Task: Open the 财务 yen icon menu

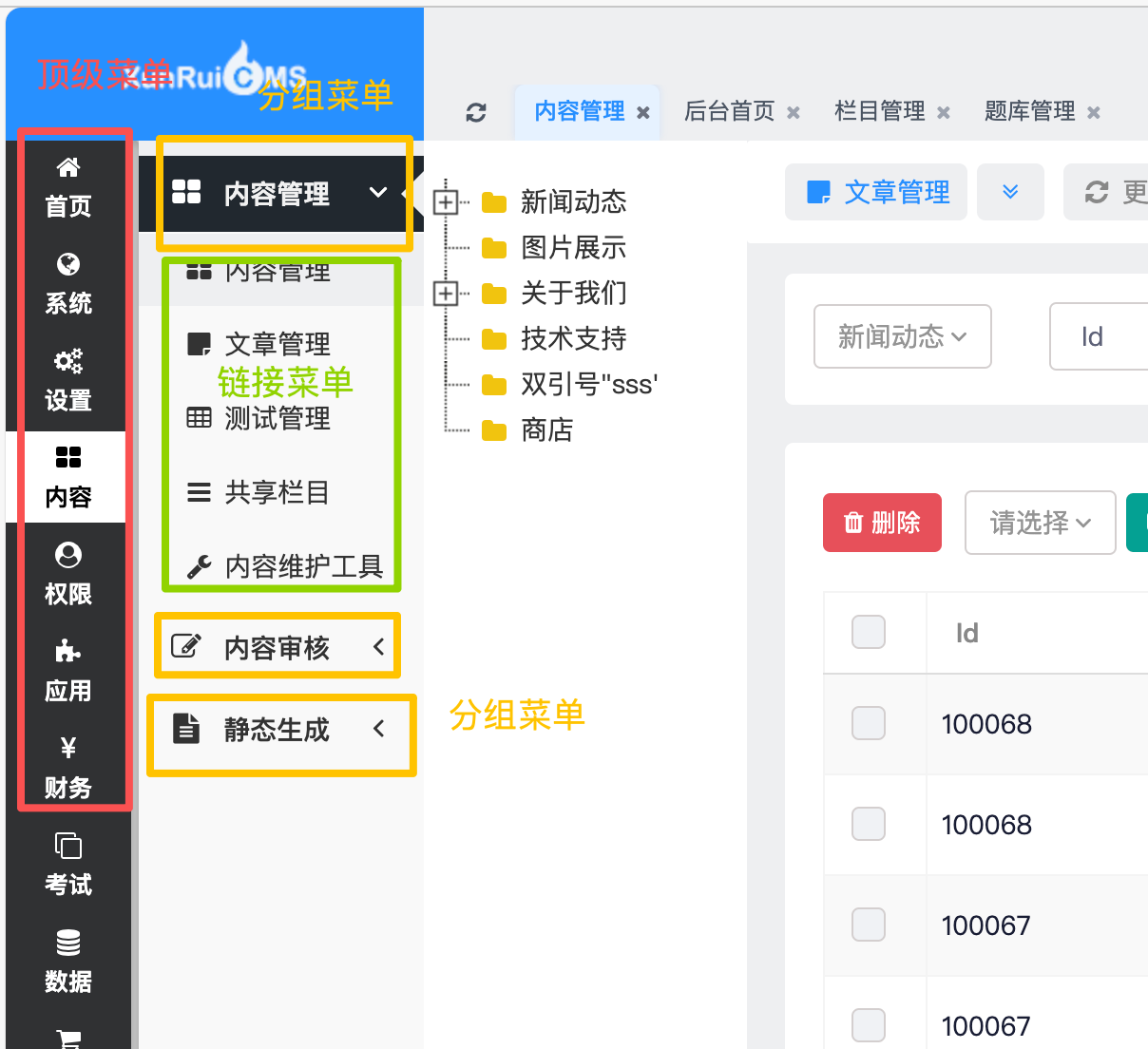Action: coord(68,749)
